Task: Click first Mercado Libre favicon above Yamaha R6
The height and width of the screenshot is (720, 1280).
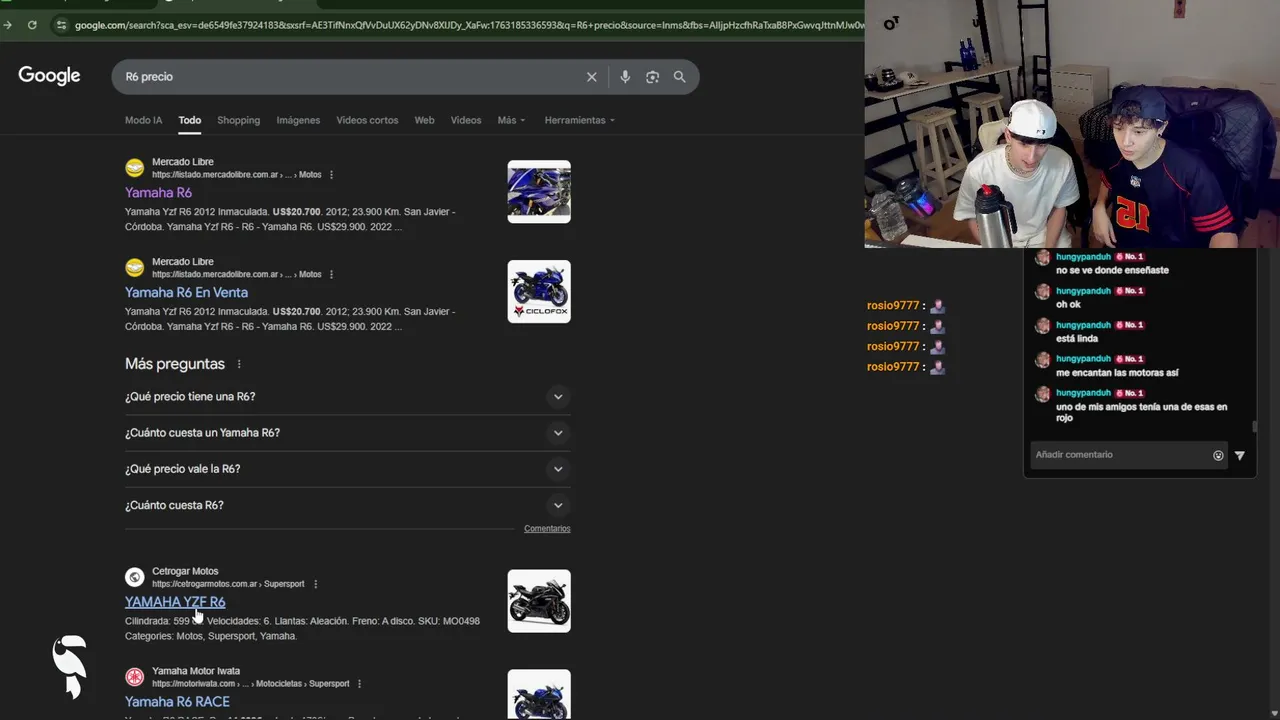Action: click(x=135, y=168)
